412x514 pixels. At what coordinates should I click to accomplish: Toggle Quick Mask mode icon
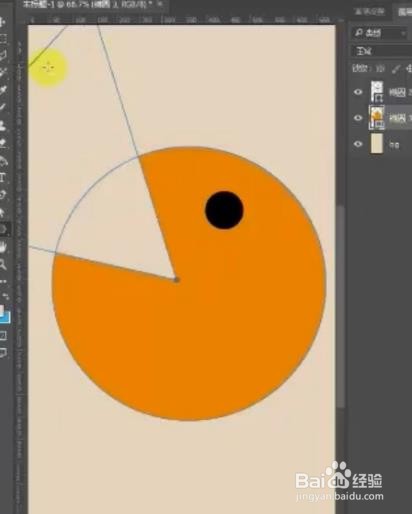pos(3,335)
